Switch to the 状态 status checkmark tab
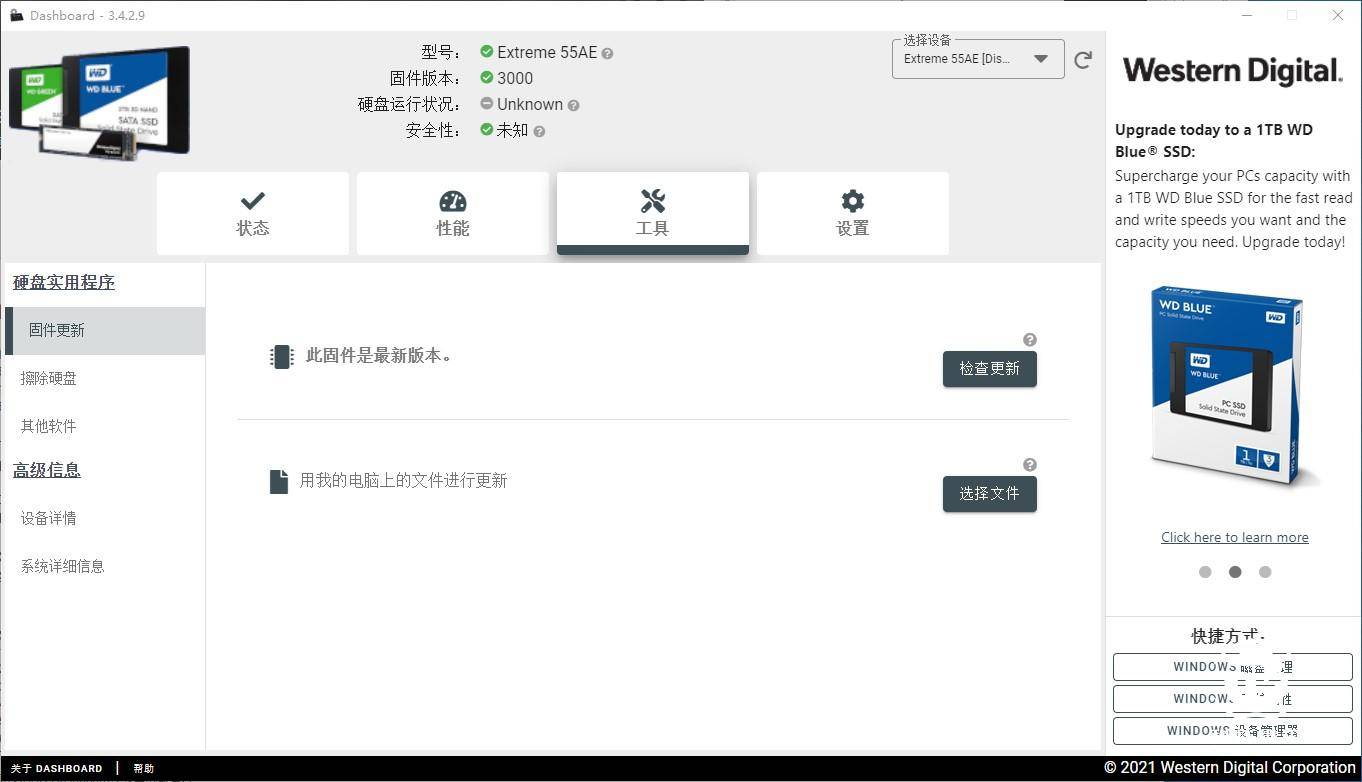1362x782 pixels. point(252,212)
